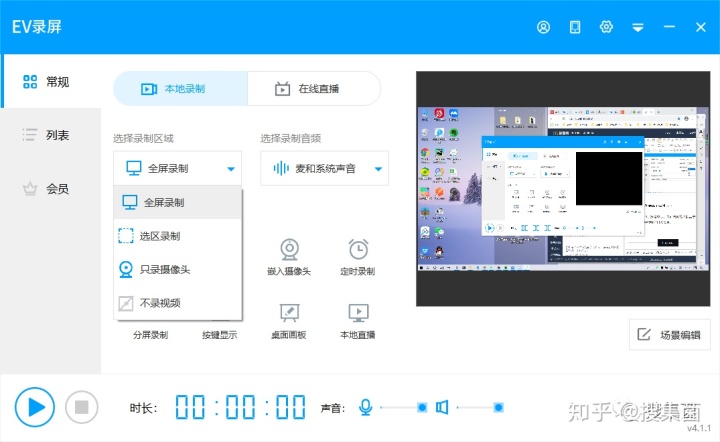Click the webcam icon beside 只录摄像头

pyautogui.click(x=126, y=269)
